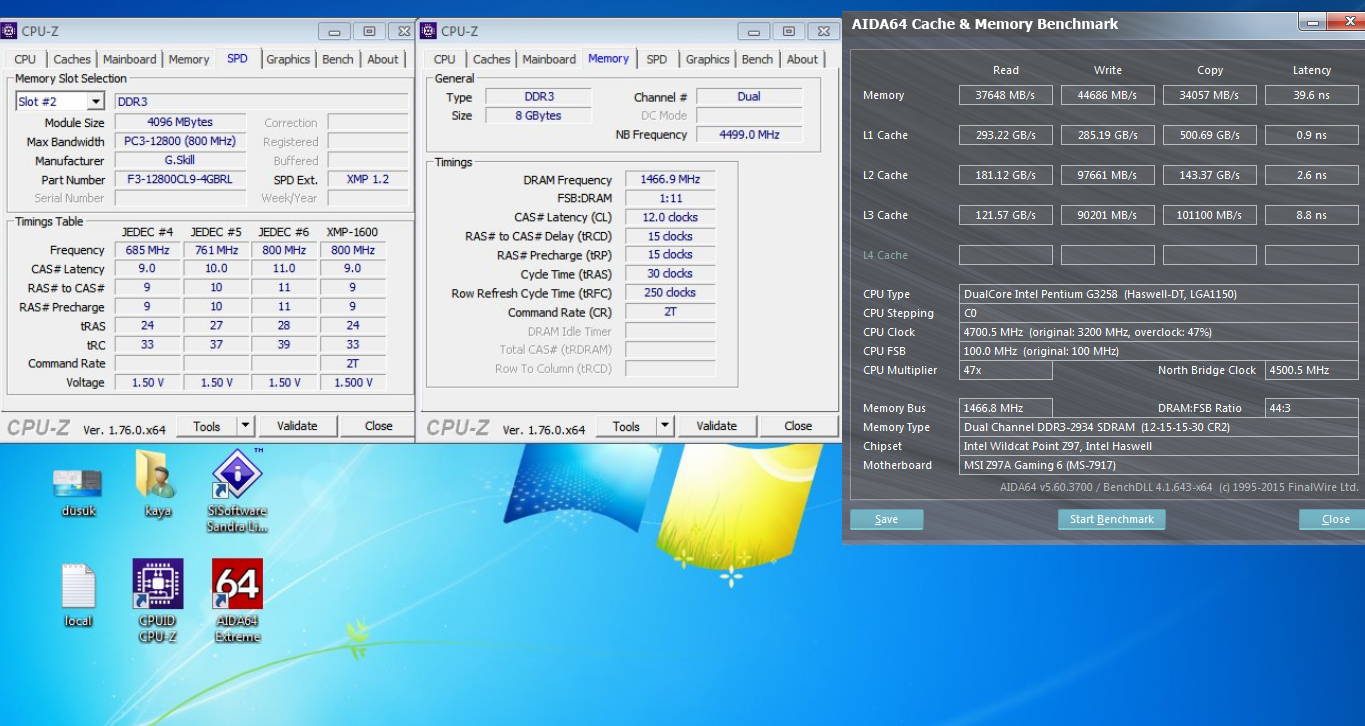Click DRAM:FSB Ratio value 44:3
1365x726 pixels.
(1311, 408)
